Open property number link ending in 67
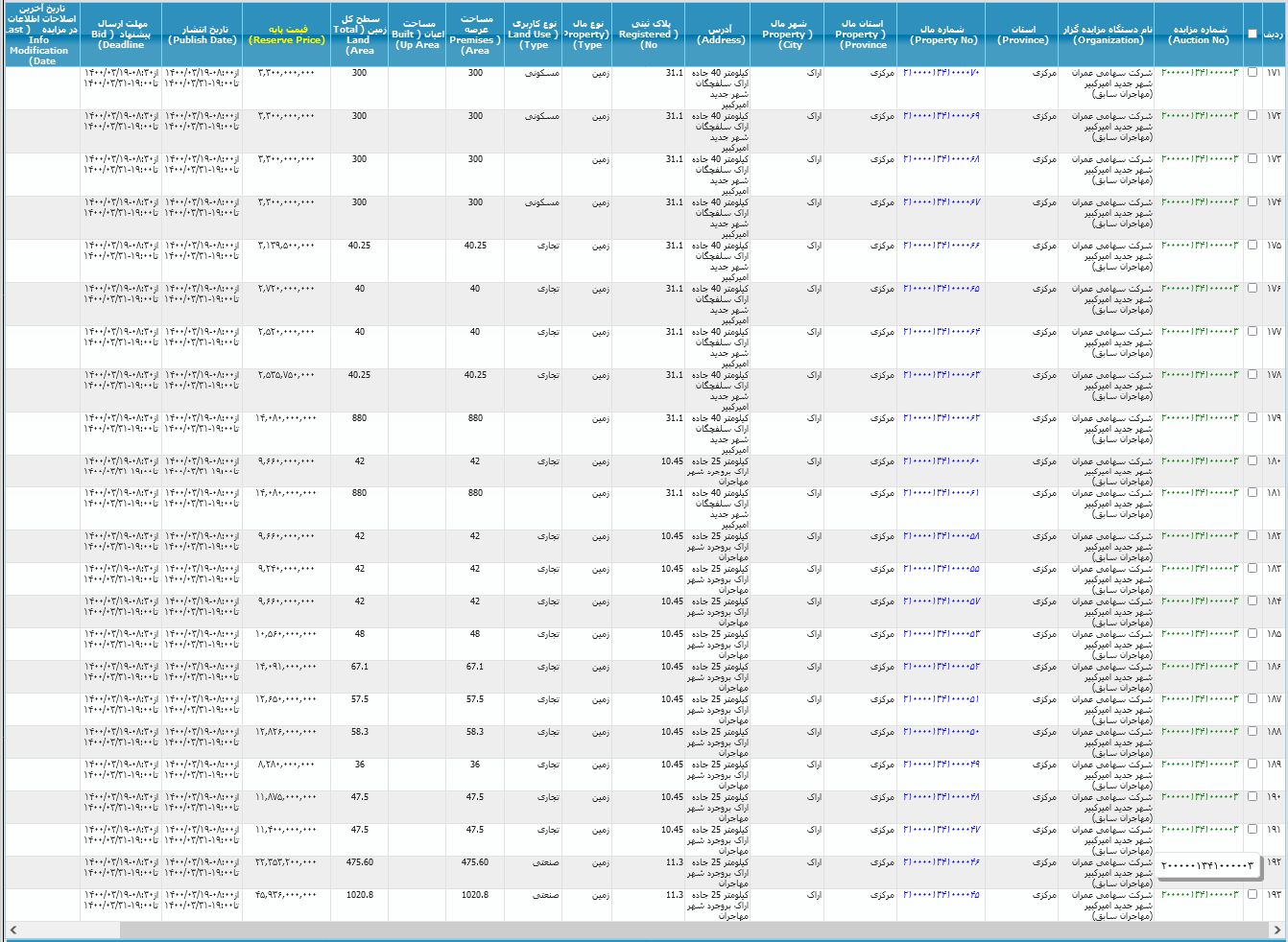The height and width of the screenshot is (942, 1288). (x=942, y=202)
